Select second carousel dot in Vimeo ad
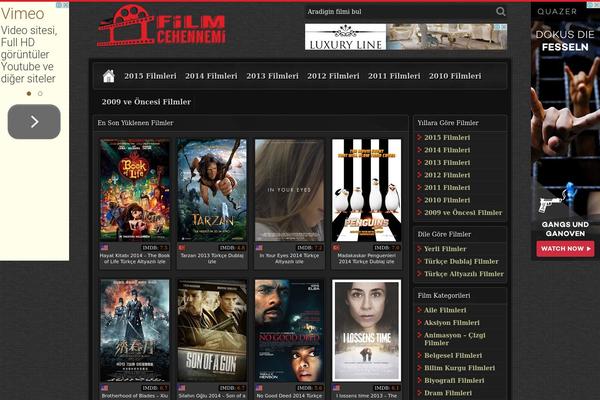The height and width of the screenshot is (400, 600). pos(40,93)
